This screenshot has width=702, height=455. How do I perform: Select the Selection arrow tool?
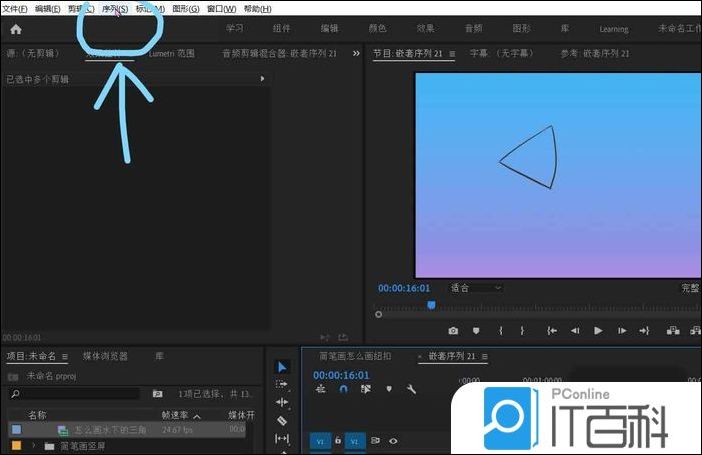(282, 367)
